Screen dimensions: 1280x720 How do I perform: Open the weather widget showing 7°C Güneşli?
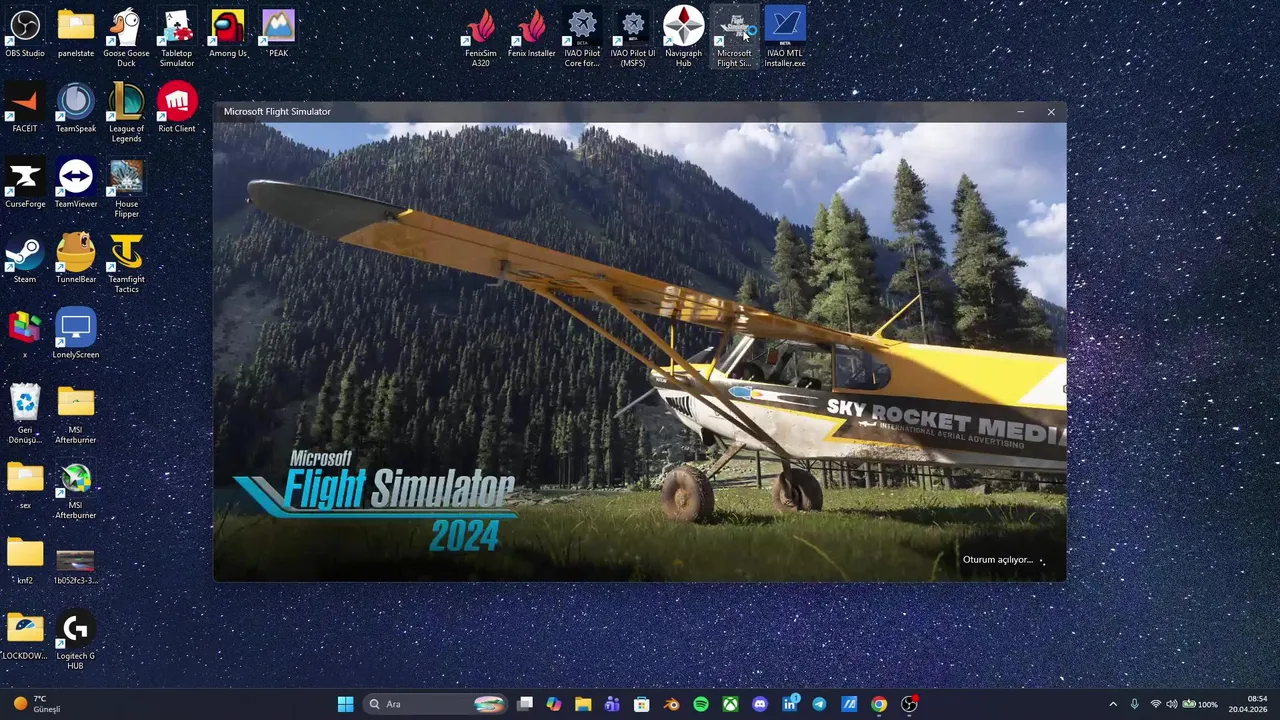38,704
